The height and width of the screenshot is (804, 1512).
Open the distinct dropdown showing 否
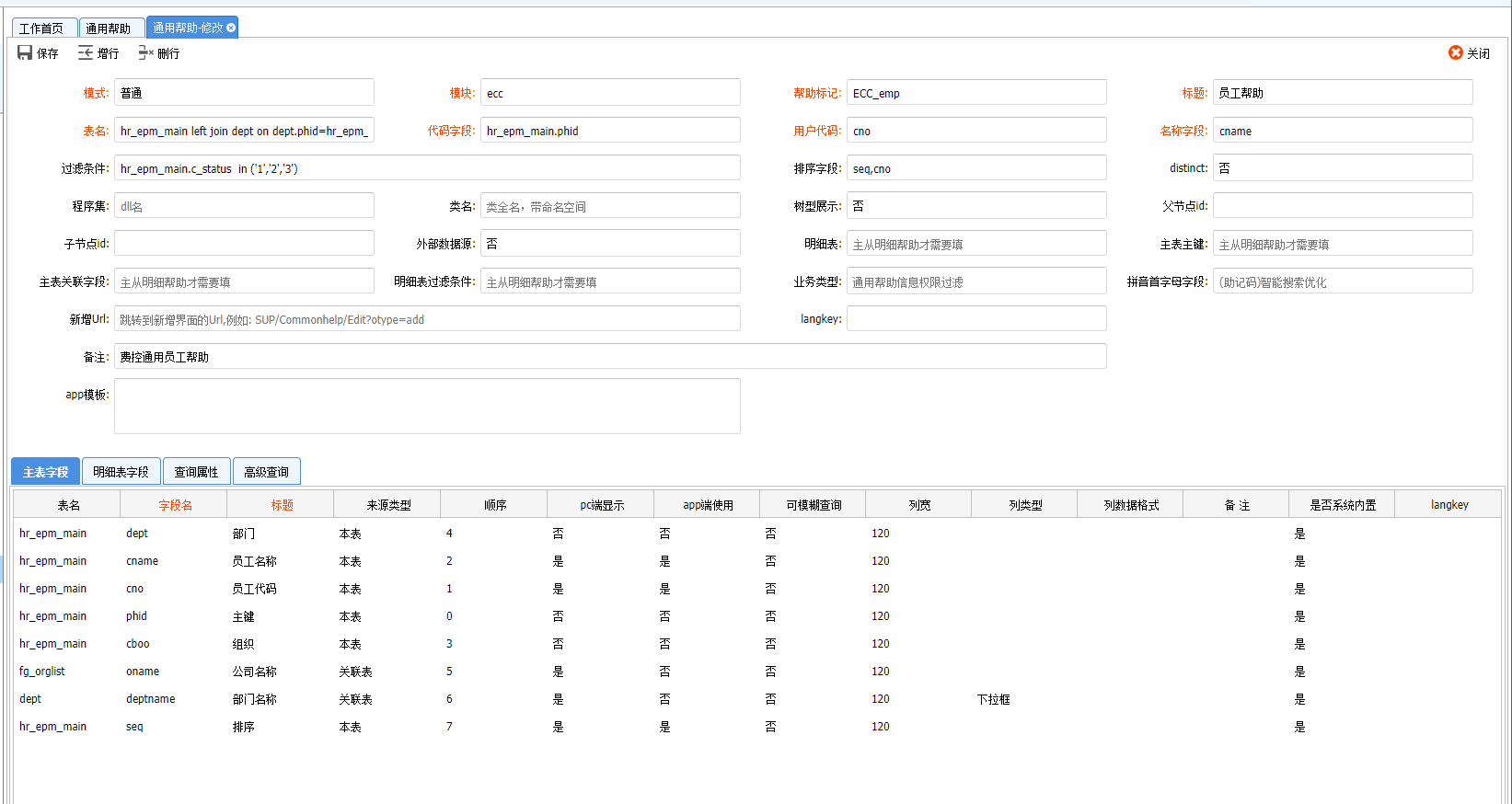[1343, 167]
